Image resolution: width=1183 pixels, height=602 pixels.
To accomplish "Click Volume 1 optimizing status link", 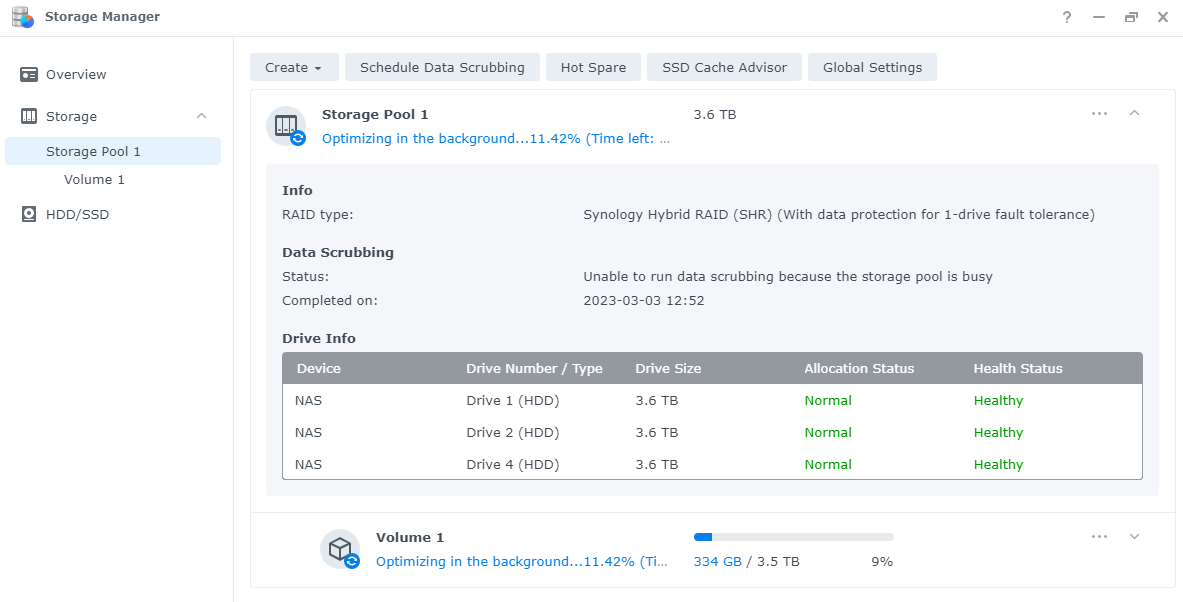I will [521, 561].
